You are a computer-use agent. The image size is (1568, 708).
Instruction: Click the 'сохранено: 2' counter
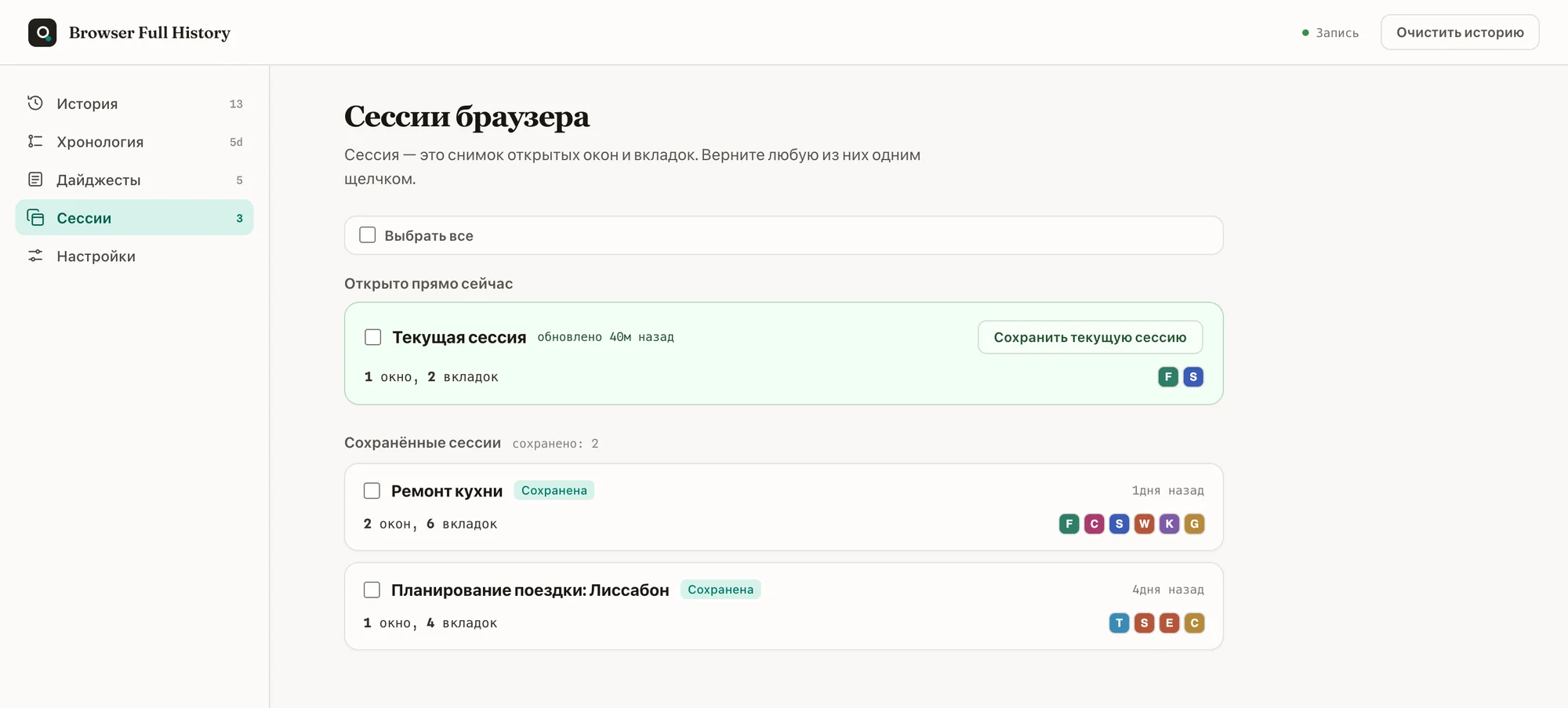click(x=556, y=444)
